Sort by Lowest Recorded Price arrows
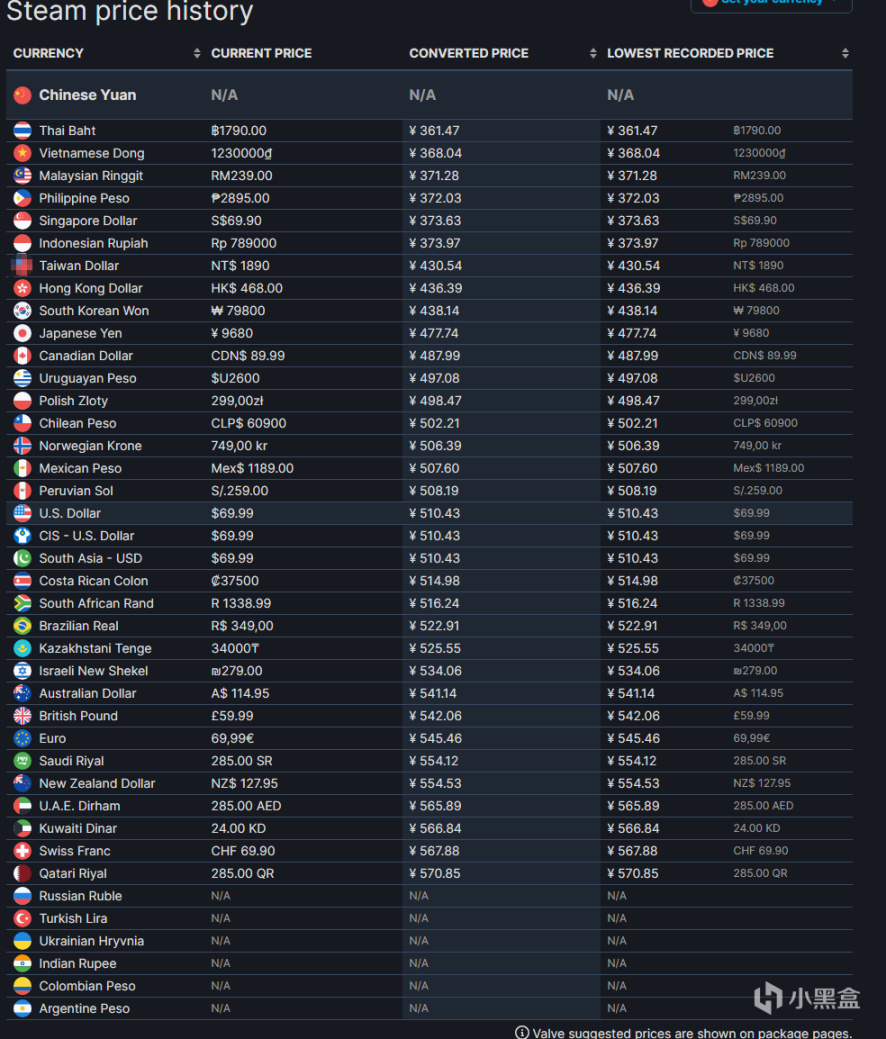Screen dimensions: 886x1039 coord(846,54)
